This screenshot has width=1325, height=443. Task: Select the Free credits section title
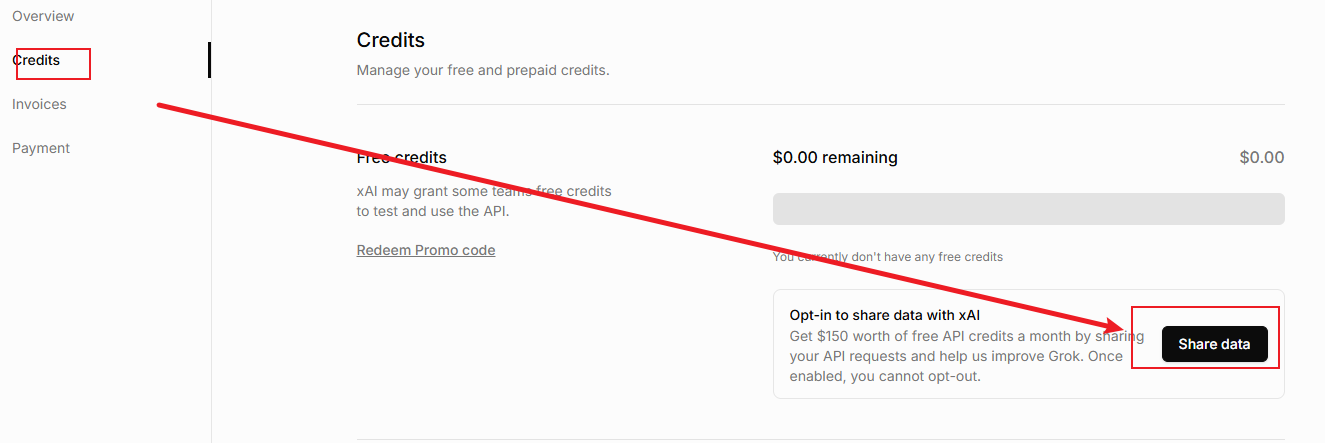(x=402, y=157)
